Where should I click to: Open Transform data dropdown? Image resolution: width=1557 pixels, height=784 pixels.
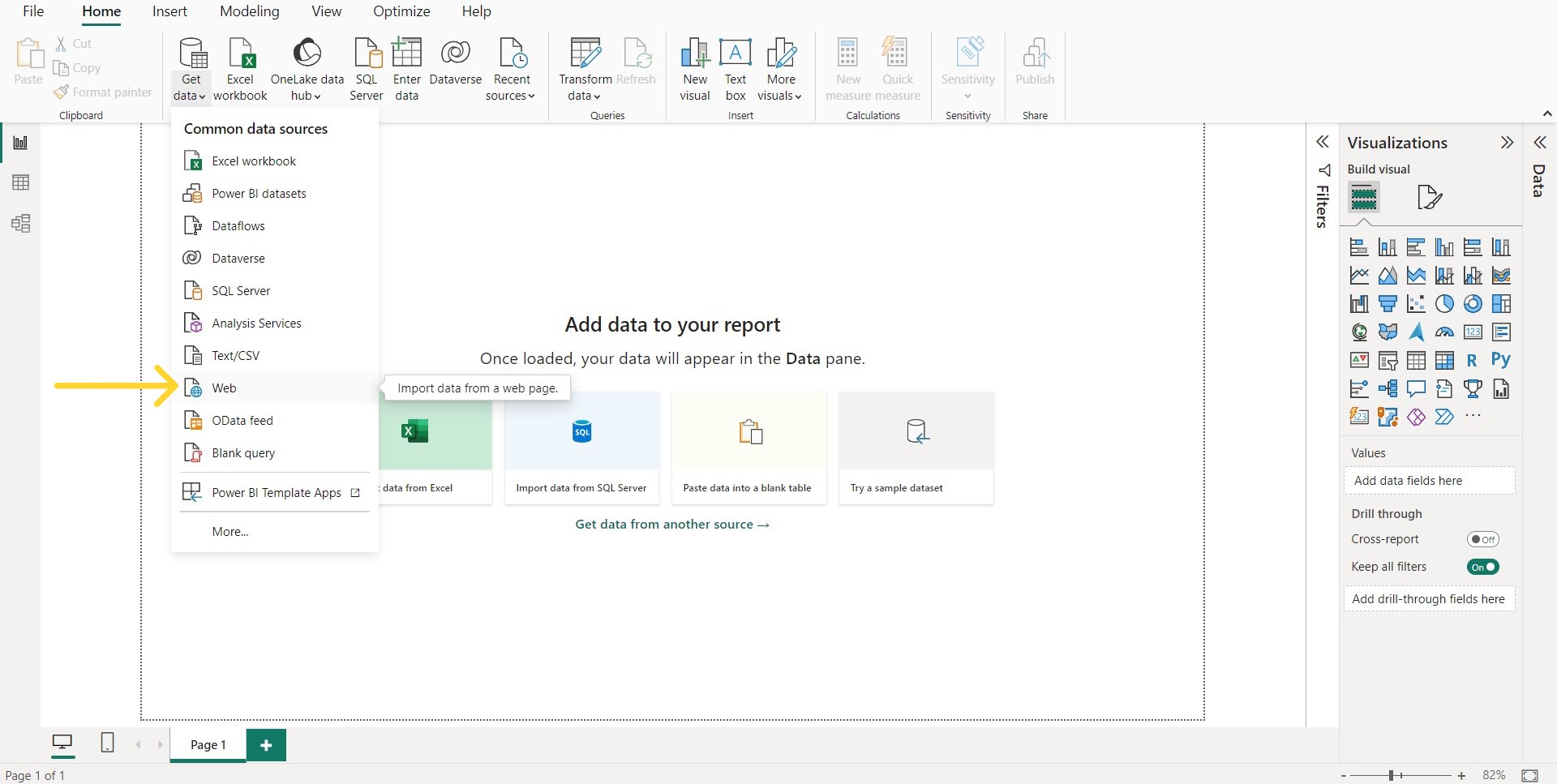(x=585, y=88)
